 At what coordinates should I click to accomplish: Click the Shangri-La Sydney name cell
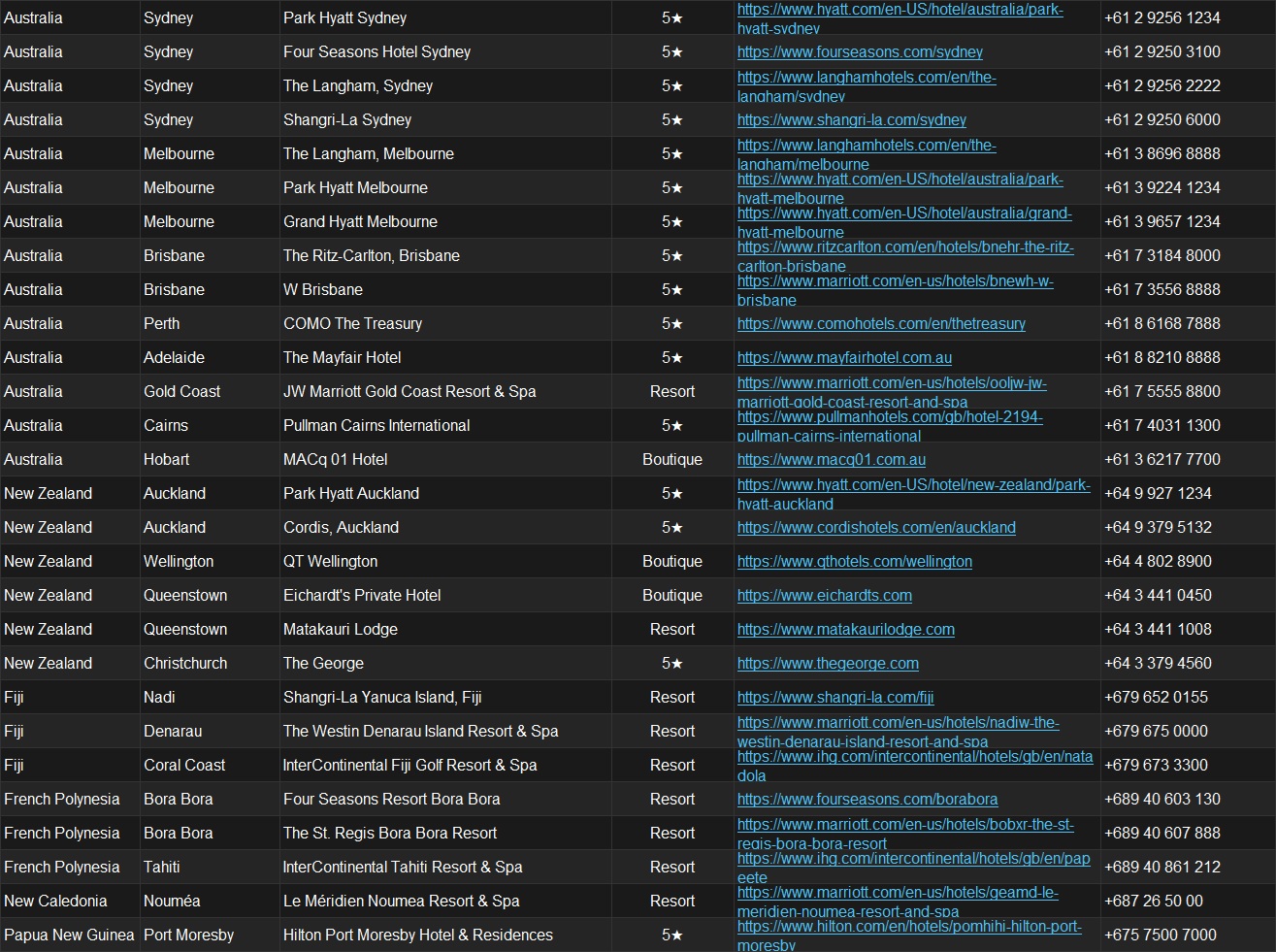(x=445, y=119)
